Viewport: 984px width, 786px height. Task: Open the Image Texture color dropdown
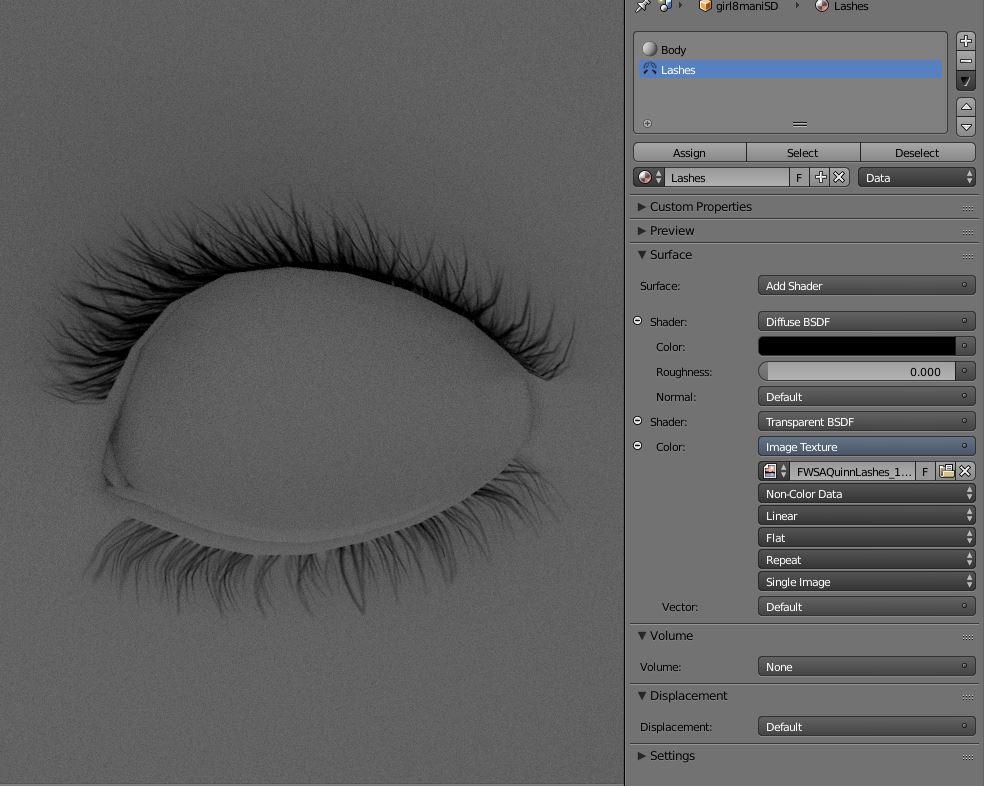click(867, 447)
